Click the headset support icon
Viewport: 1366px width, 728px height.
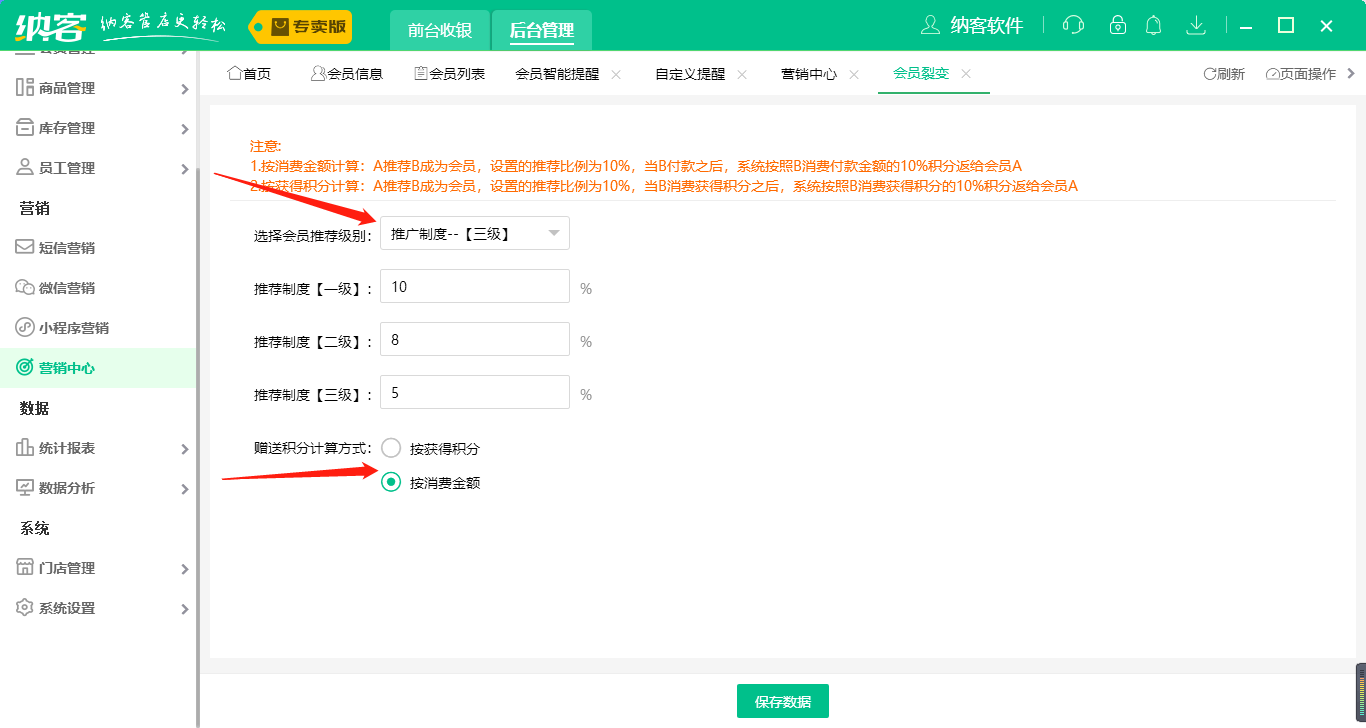[1073, 24]
